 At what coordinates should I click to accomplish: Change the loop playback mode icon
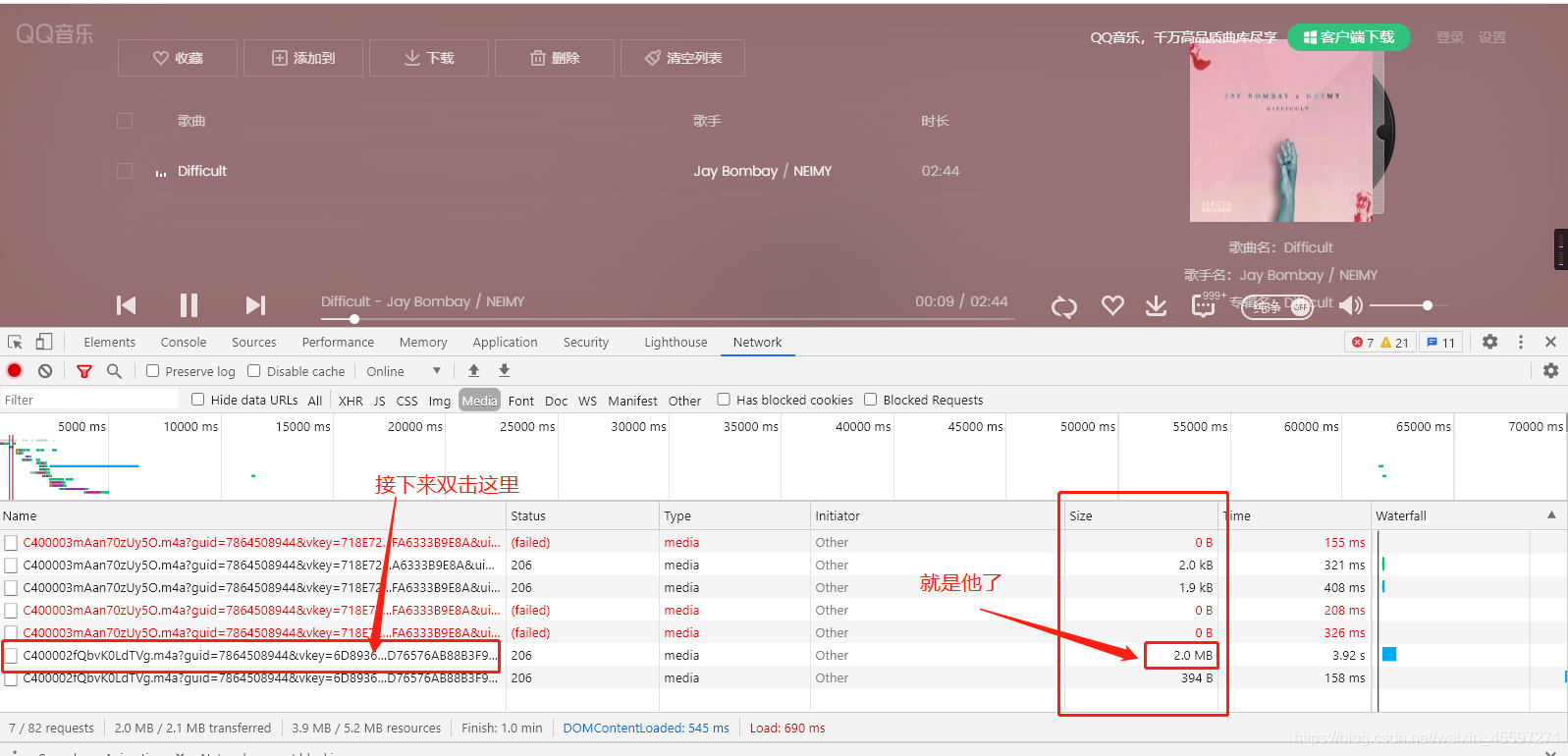click(x=1064, y=306)
